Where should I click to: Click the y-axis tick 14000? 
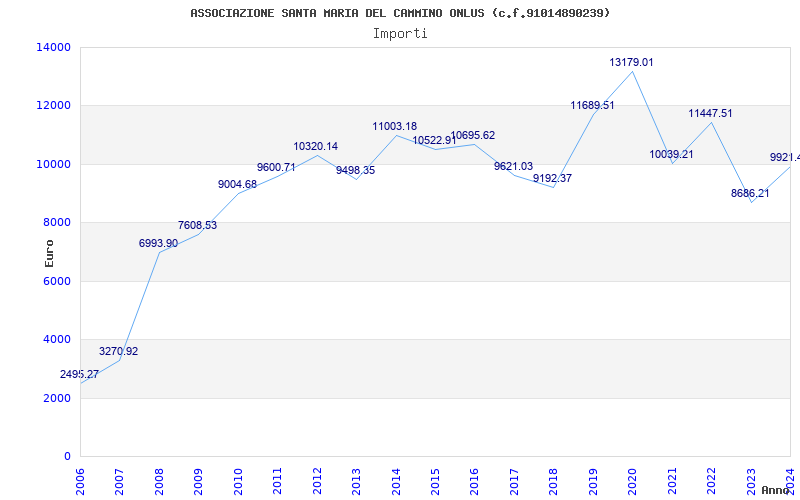point(53,47)
